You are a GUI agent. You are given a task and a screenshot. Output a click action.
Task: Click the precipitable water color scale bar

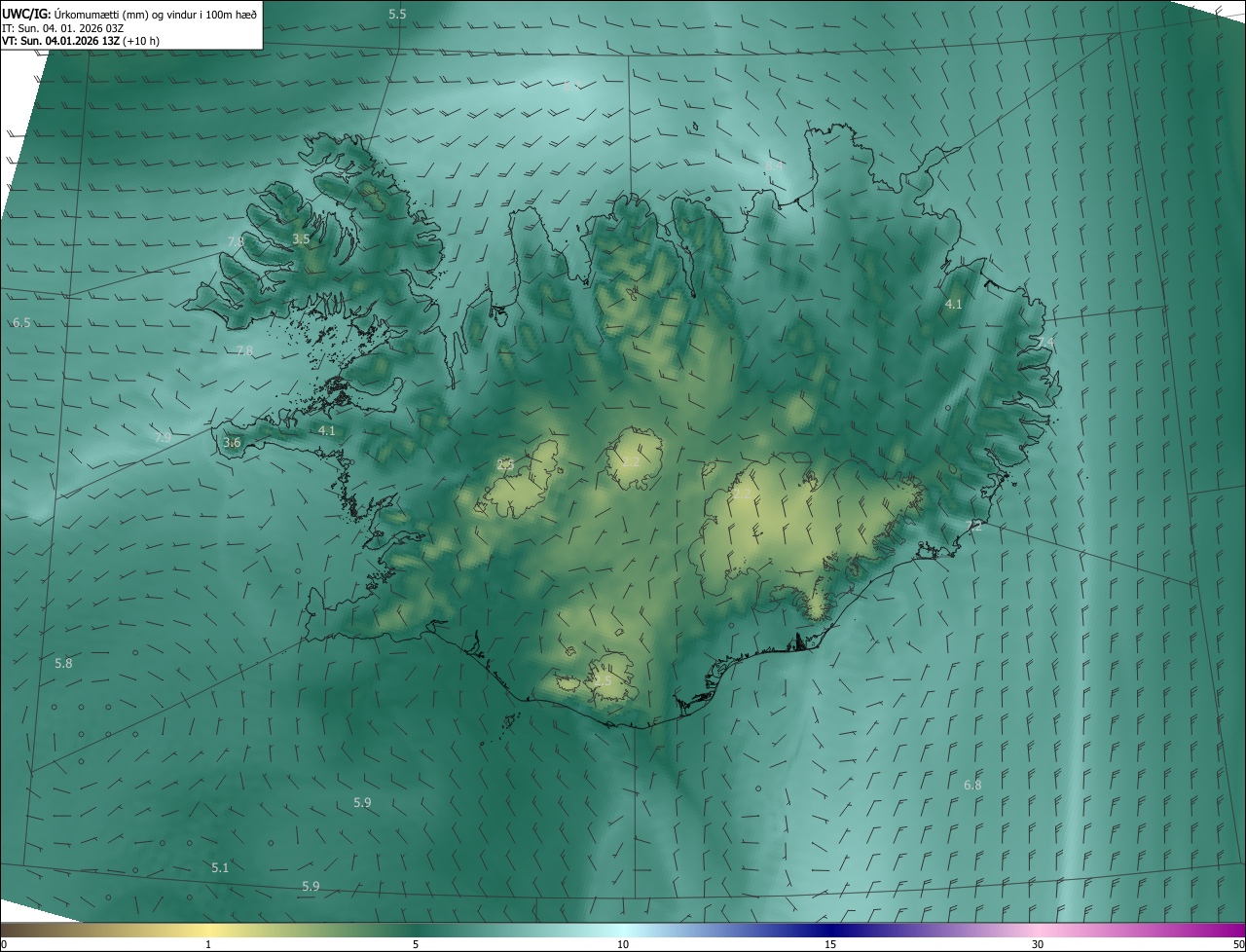click(623, 930)
